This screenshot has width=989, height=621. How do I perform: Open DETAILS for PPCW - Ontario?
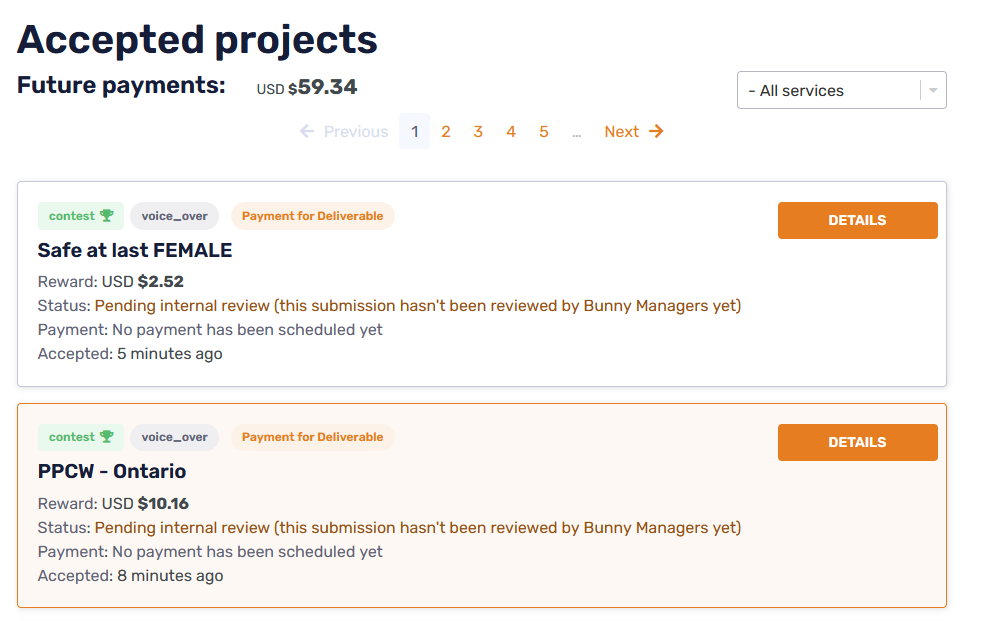(857, 442)
